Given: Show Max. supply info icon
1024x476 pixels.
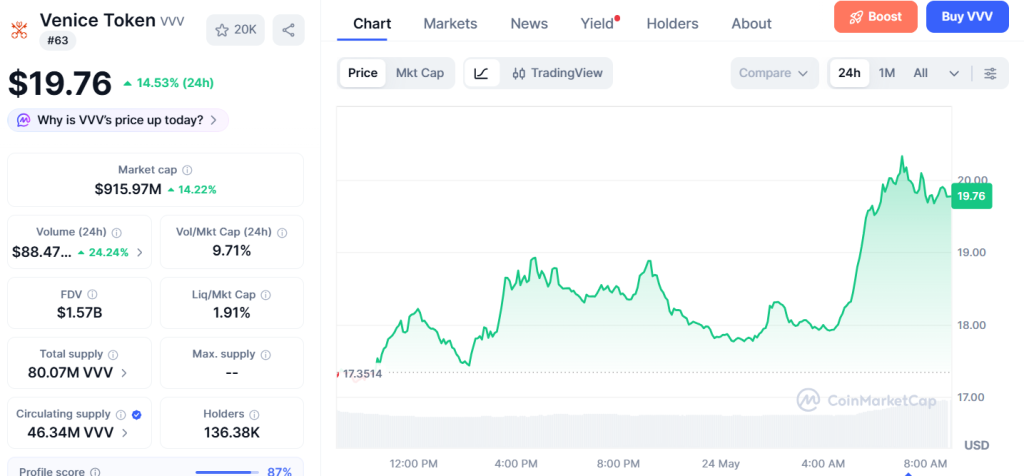Looking at the screenshot, I should (266, 355).
